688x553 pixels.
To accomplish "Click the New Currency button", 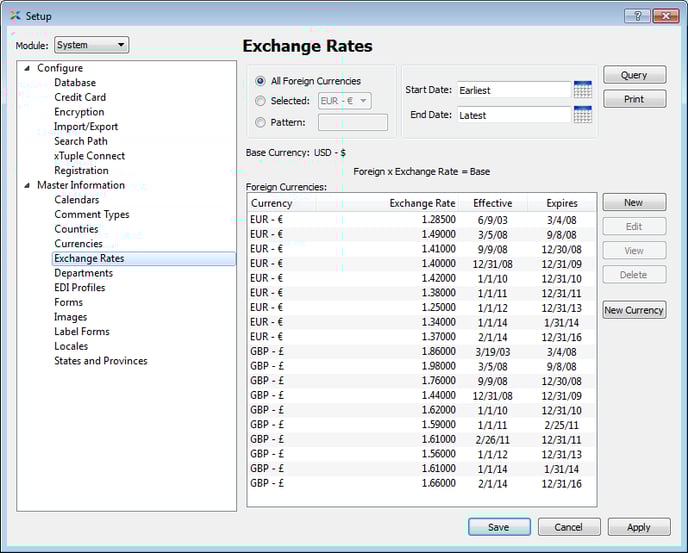I will [x=633, y=310].
